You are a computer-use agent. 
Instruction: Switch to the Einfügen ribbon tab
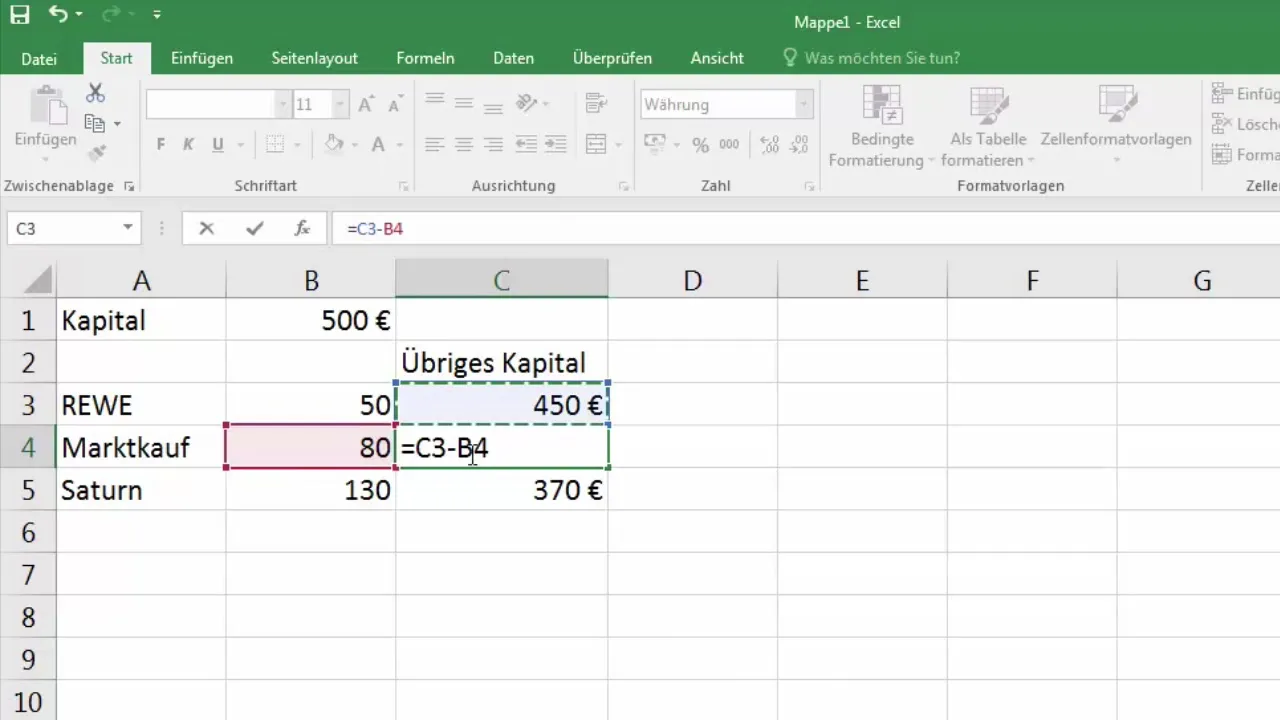pos(202,58)
